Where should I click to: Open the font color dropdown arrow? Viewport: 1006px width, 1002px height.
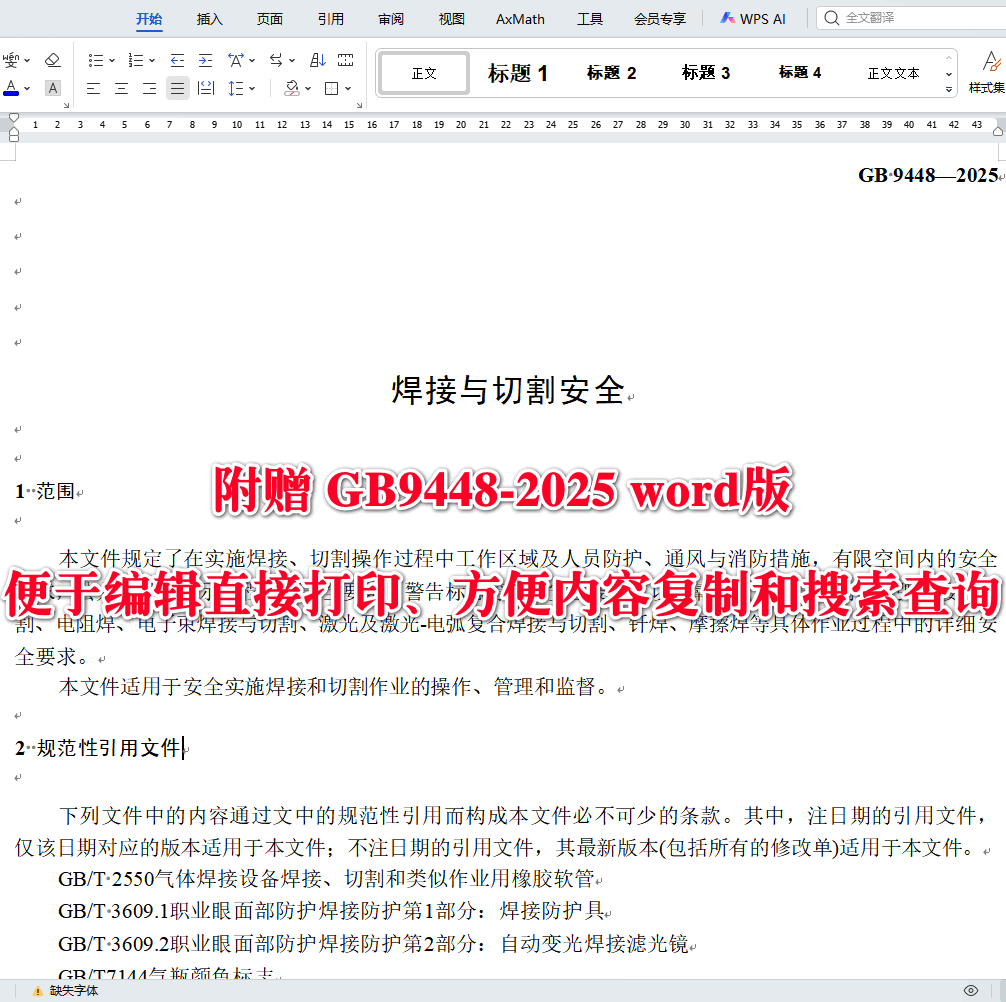pyautogui.click(x=26, y=88)
